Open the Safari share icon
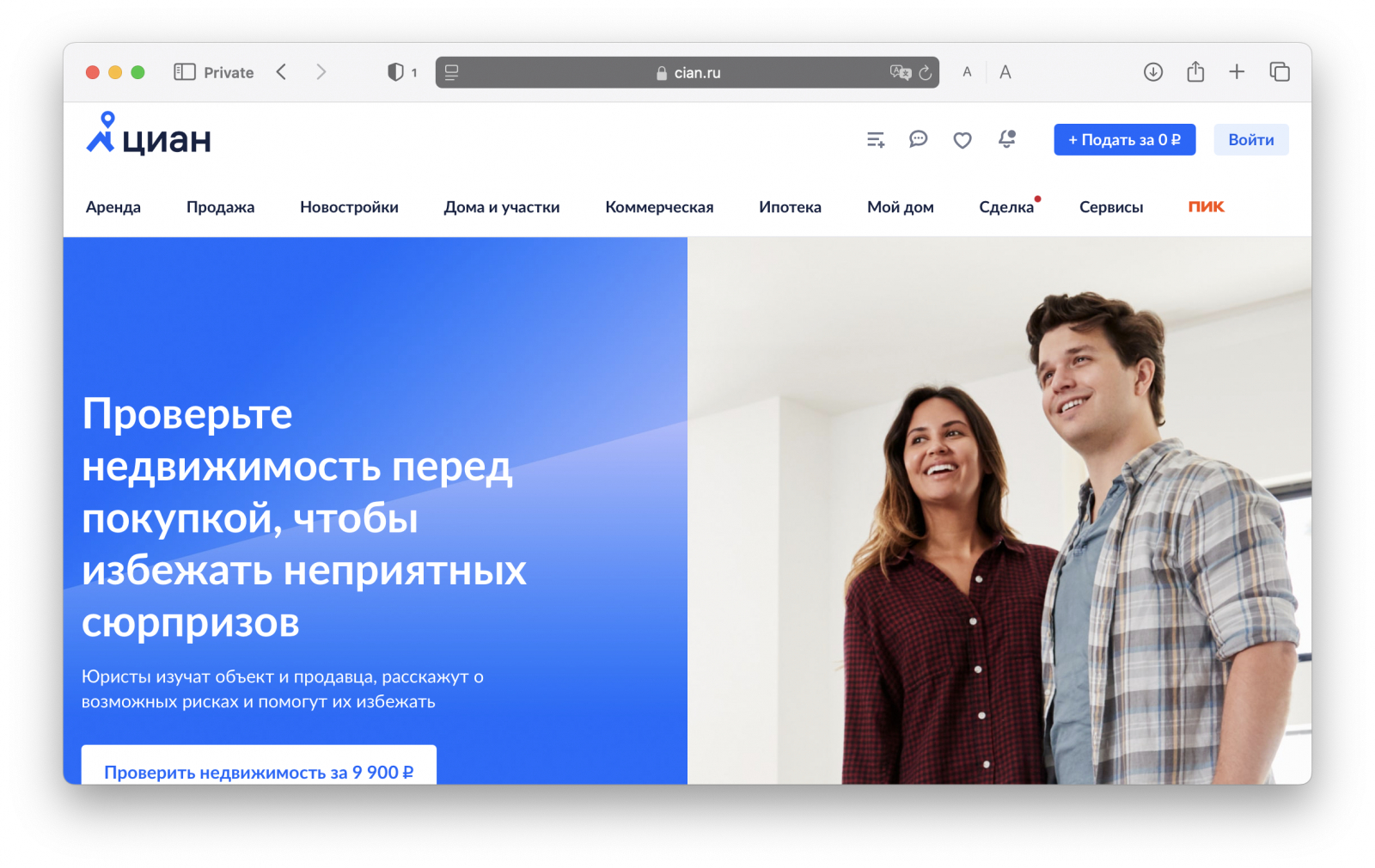This screenshot has height=868, width=1375. [x=1195, y=71]
